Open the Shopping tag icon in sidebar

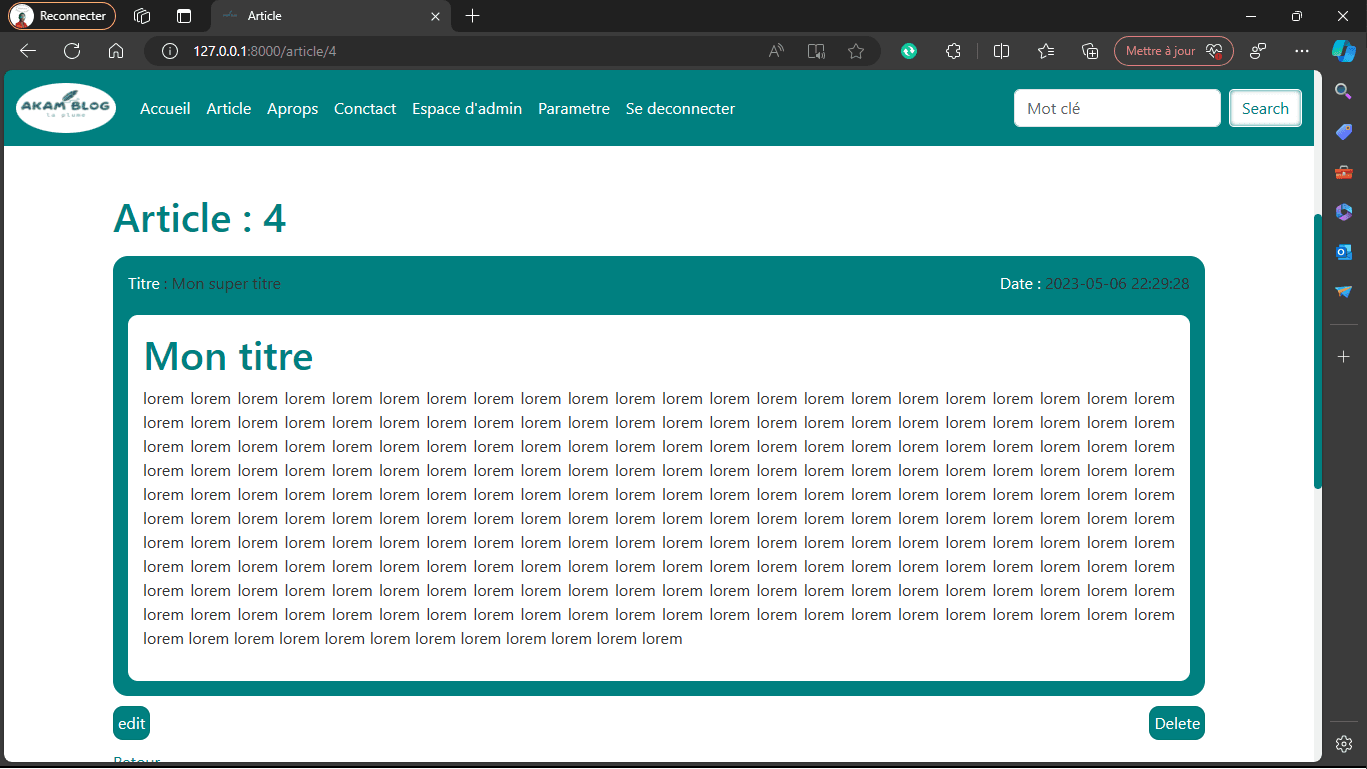[1344, 132]
